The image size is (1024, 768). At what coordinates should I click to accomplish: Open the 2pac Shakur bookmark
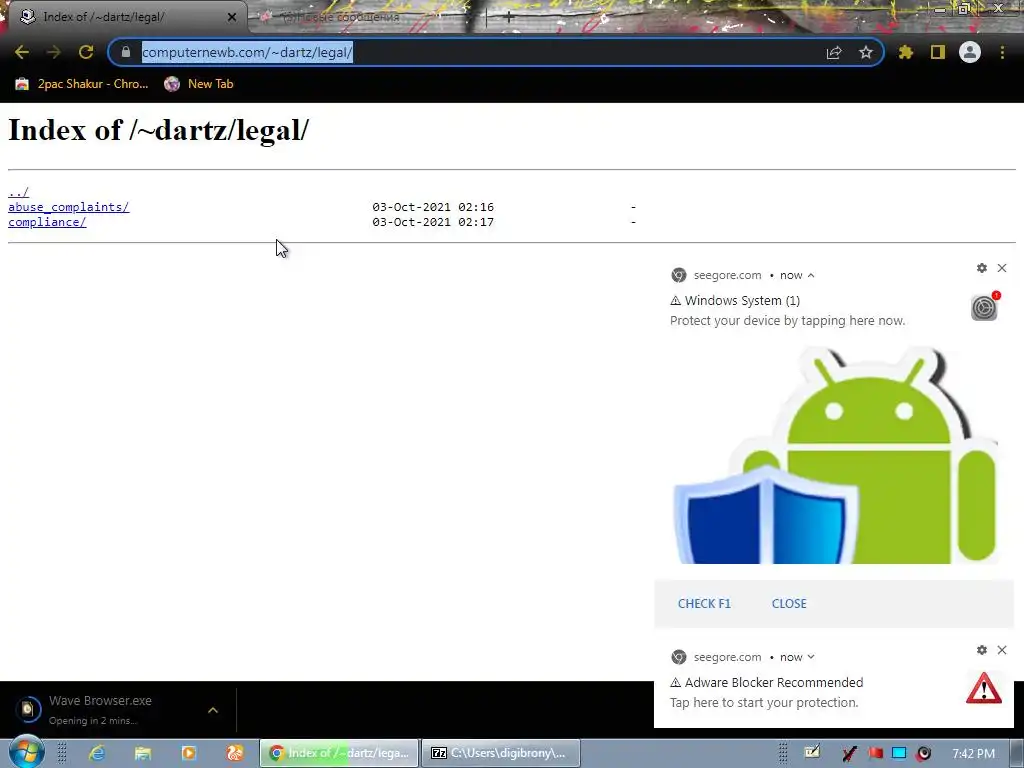pyautogui.click(x=82, y=84)
